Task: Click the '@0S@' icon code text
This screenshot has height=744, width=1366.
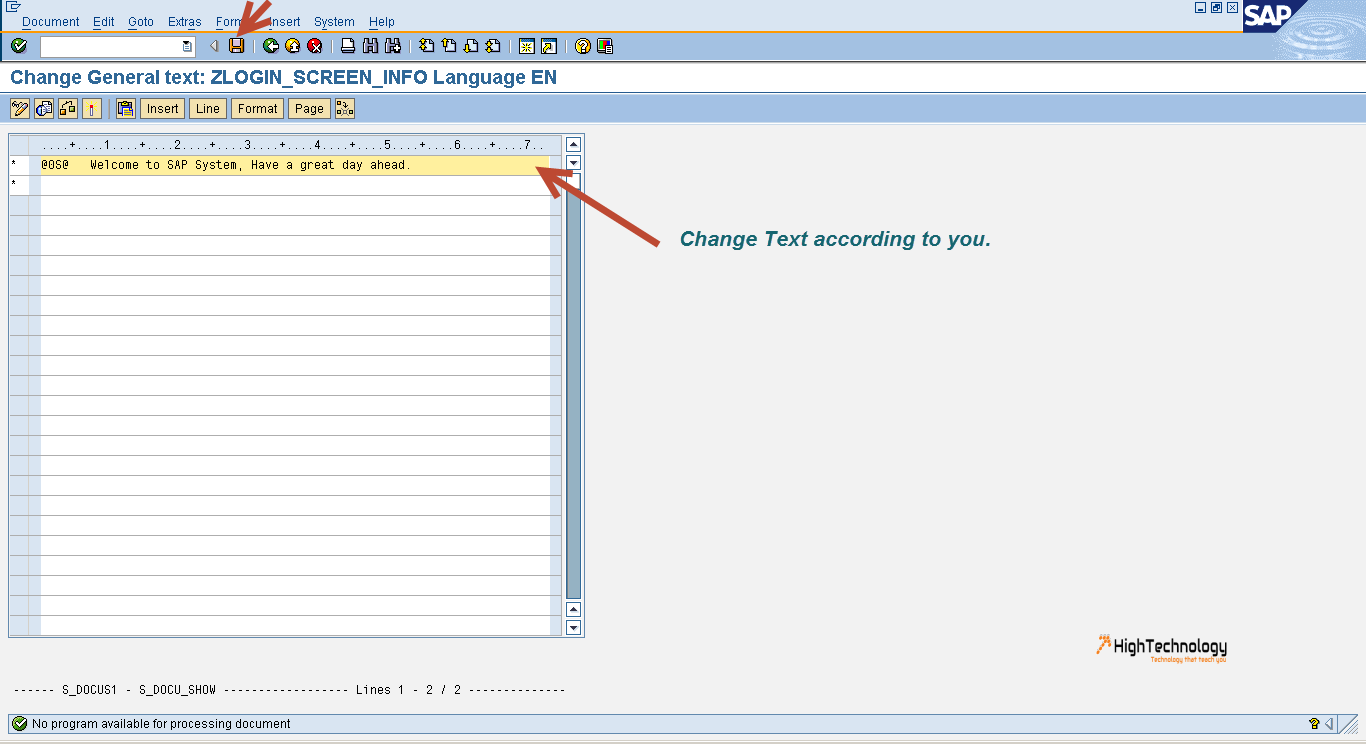Action: point(55,165)
